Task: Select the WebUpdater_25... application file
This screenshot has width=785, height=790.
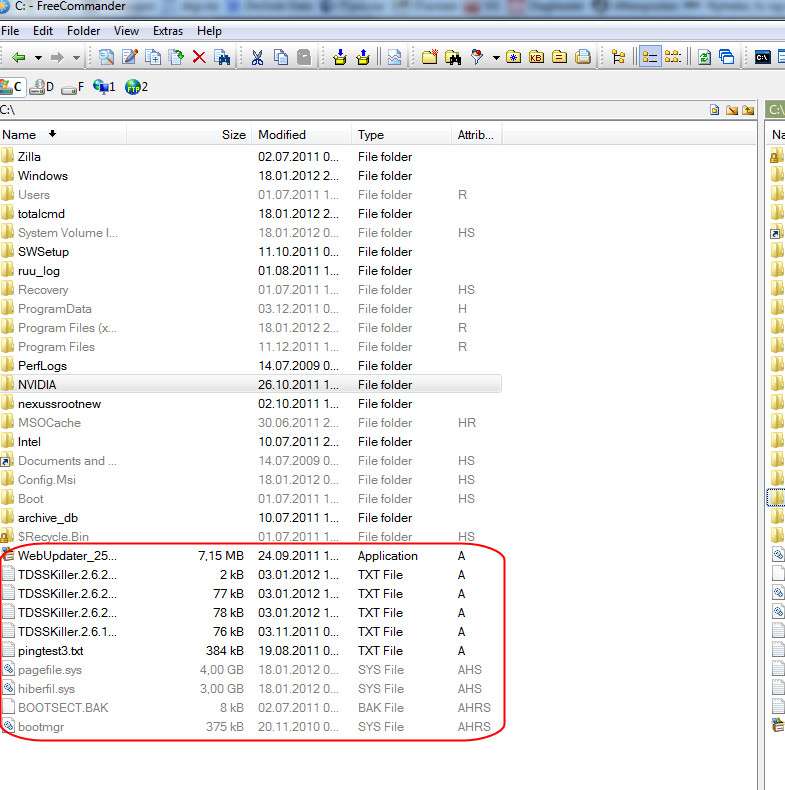Action: click(x=67, y=556)
